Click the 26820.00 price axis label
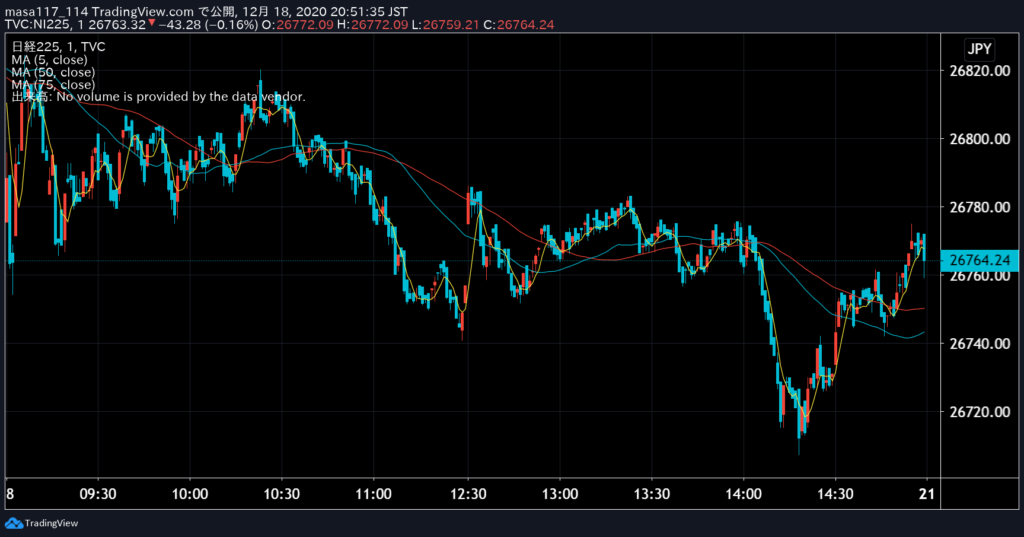 979,71
